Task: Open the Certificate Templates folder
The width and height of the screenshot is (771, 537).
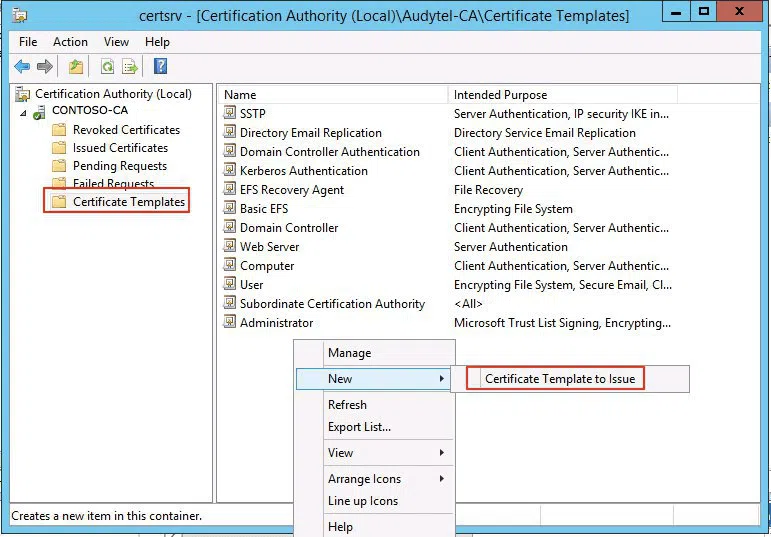Action: (128, 202)
